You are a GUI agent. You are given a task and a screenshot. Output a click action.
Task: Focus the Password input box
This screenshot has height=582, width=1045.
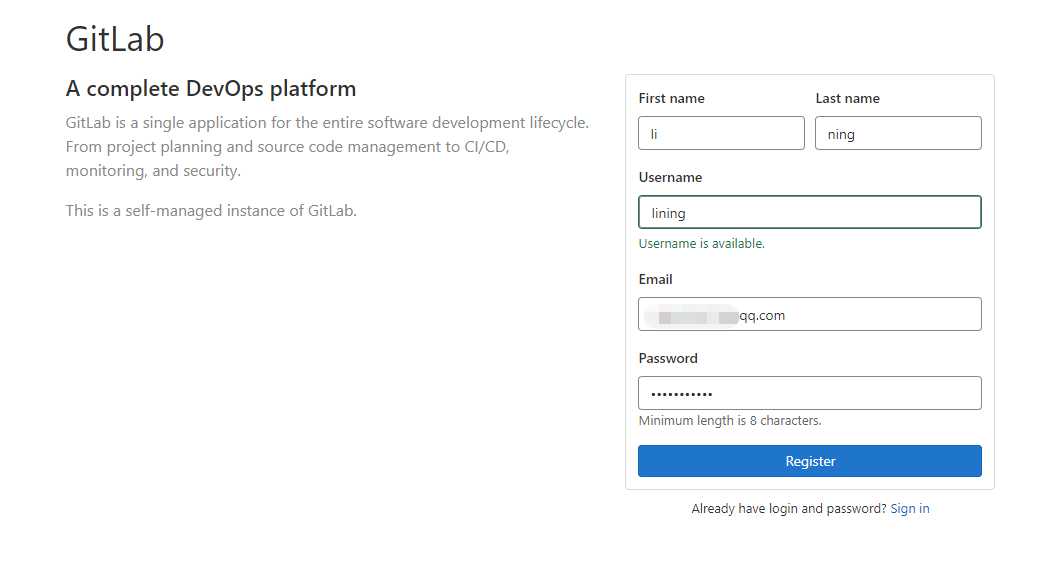(x=809, y=393)
